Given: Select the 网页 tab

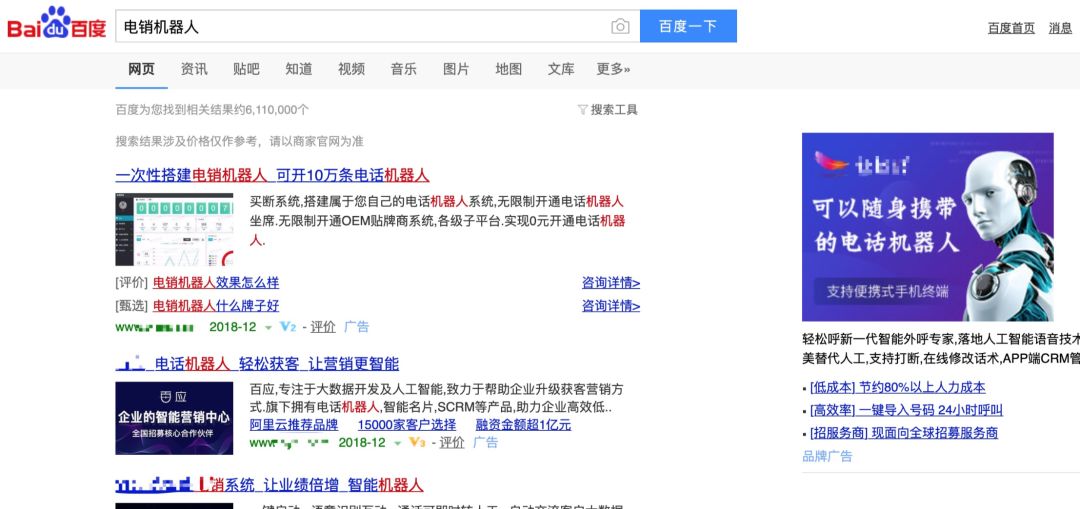Looking at the screenshot, I should pos(141,69).
